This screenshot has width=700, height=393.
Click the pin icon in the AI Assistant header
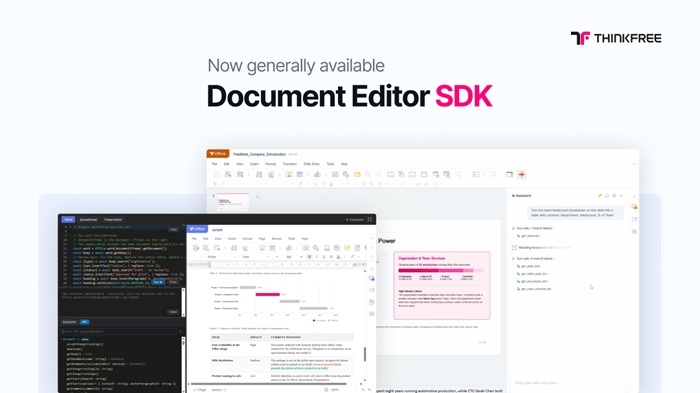coord(600,196)
